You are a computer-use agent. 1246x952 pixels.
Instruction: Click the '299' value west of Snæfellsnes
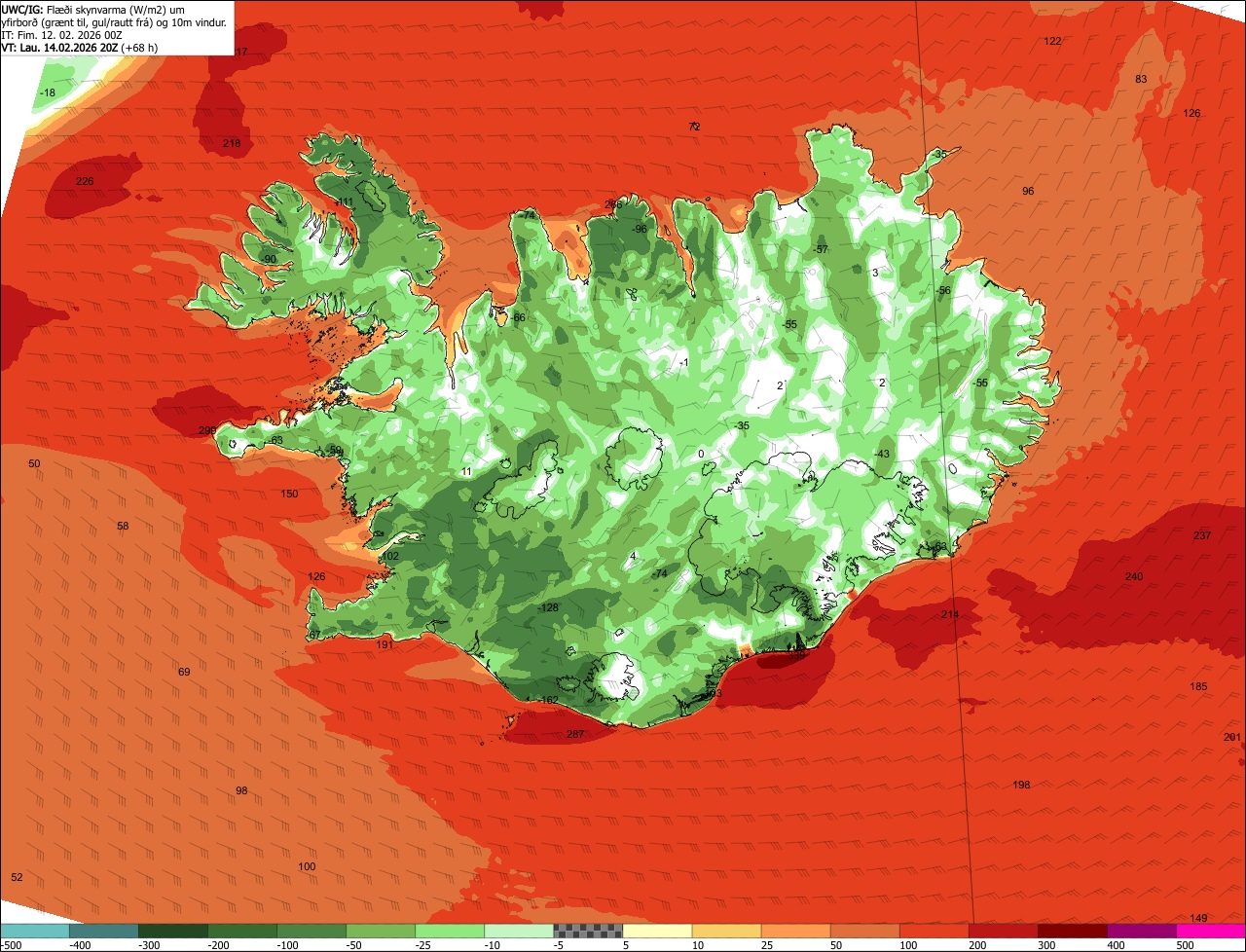click(207, 430)
